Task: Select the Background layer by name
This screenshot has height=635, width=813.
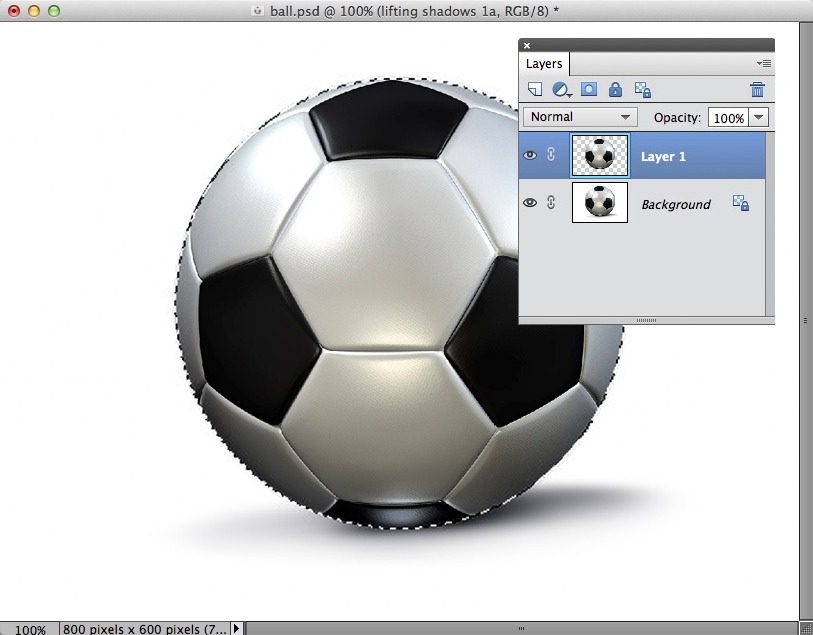Action: [x=675, y=204]
